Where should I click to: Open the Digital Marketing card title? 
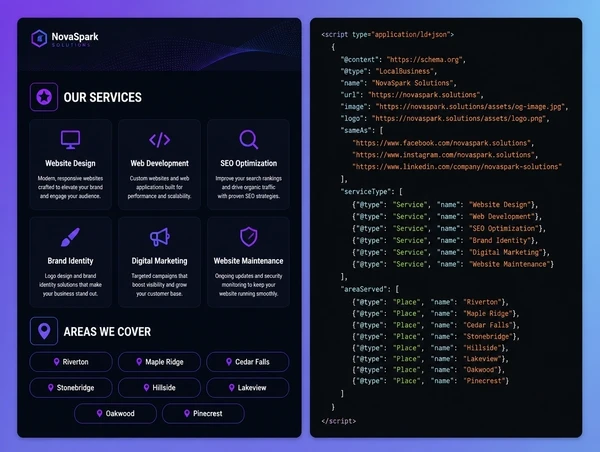pyautogui.click(x=160, y=261)
